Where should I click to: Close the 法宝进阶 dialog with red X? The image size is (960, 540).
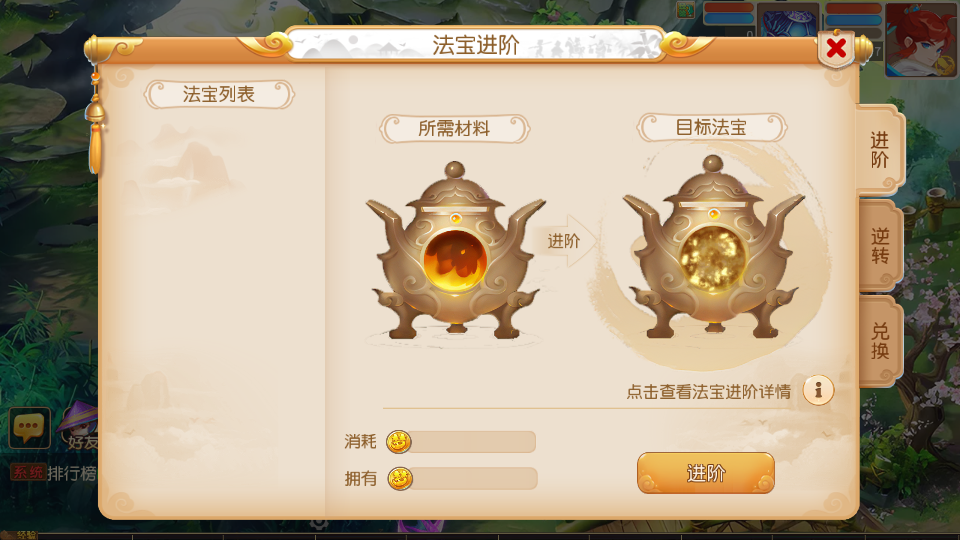coord(836,48)
